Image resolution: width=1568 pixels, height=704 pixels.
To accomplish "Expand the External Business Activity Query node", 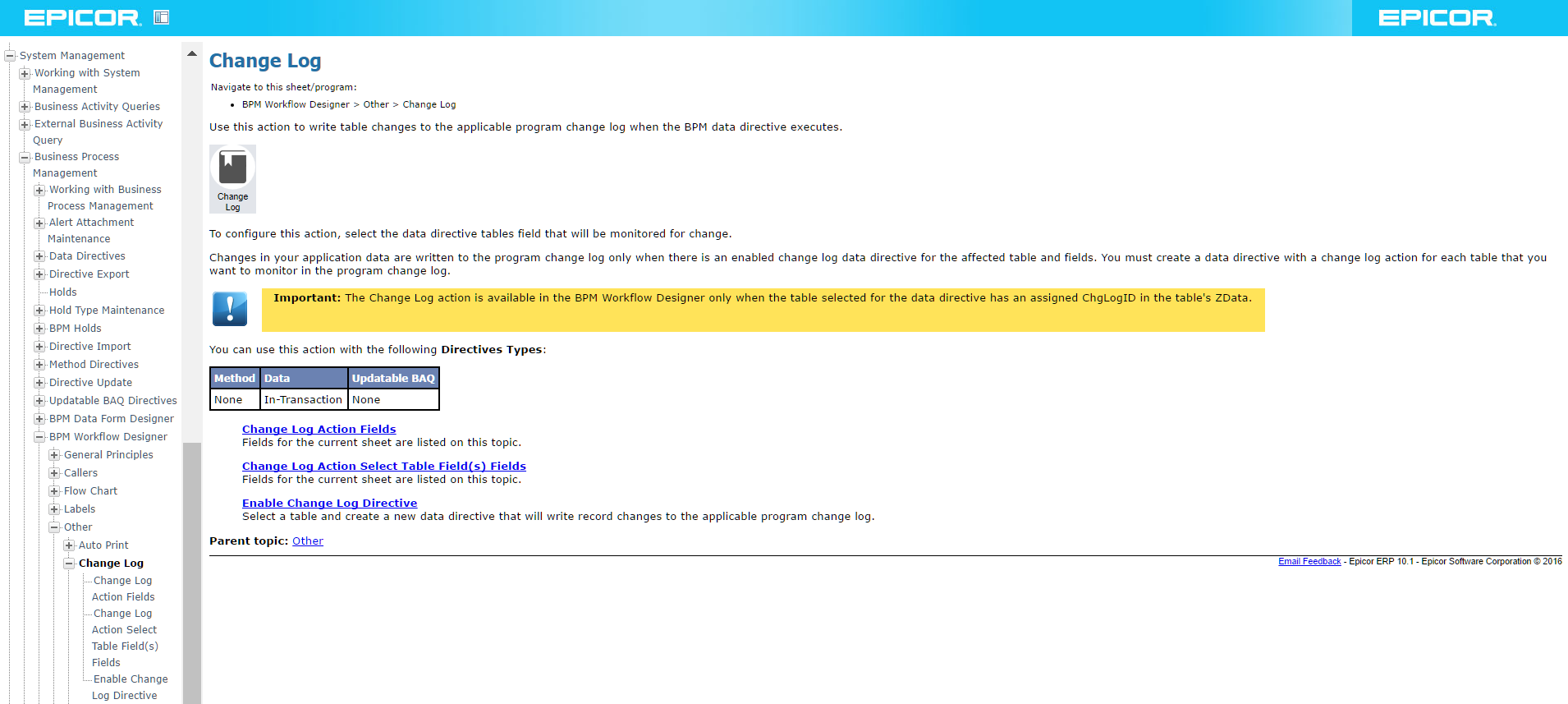I will pyautogui.click(x=25, y=124).
